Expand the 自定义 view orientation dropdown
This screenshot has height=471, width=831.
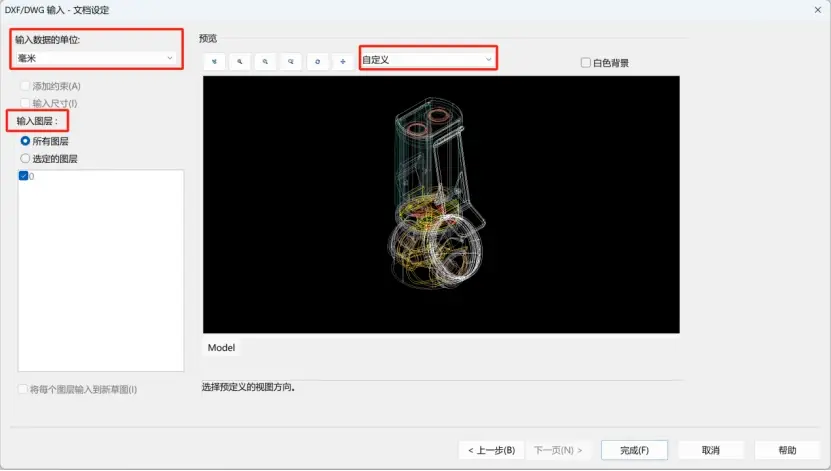(x=428, y=60)
